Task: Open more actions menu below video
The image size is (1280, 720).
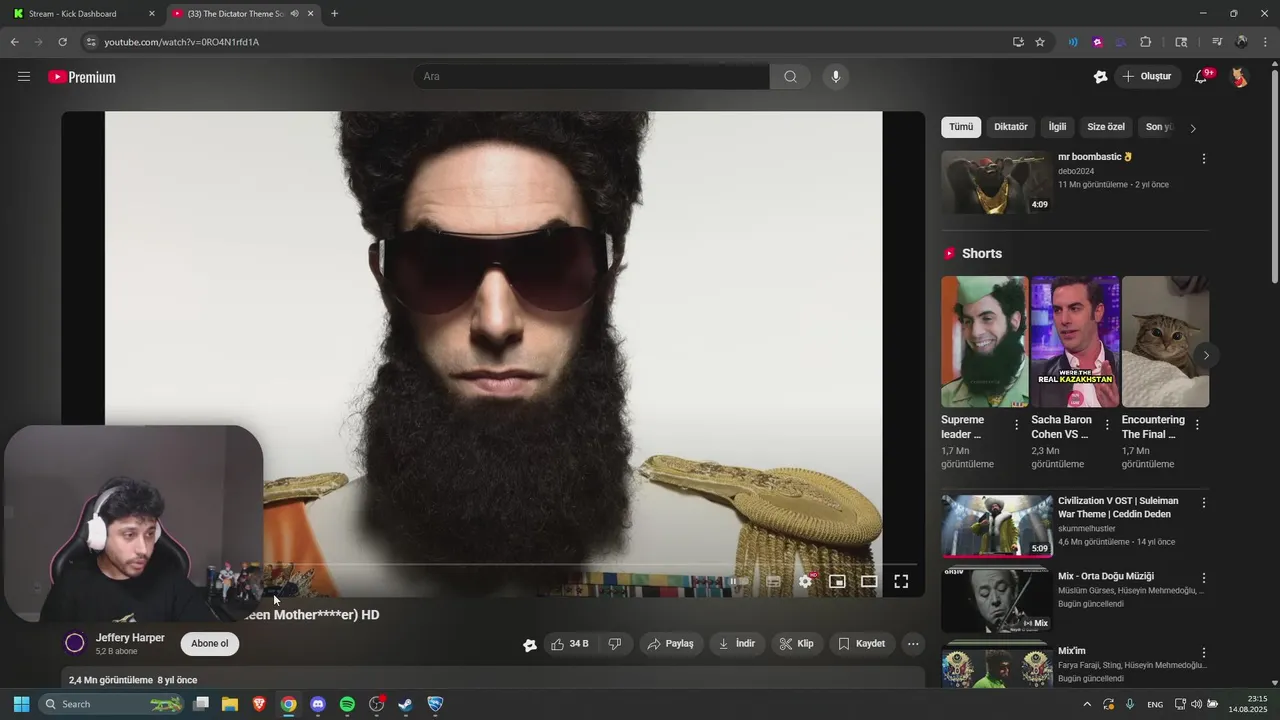Action: coord(913,644)
